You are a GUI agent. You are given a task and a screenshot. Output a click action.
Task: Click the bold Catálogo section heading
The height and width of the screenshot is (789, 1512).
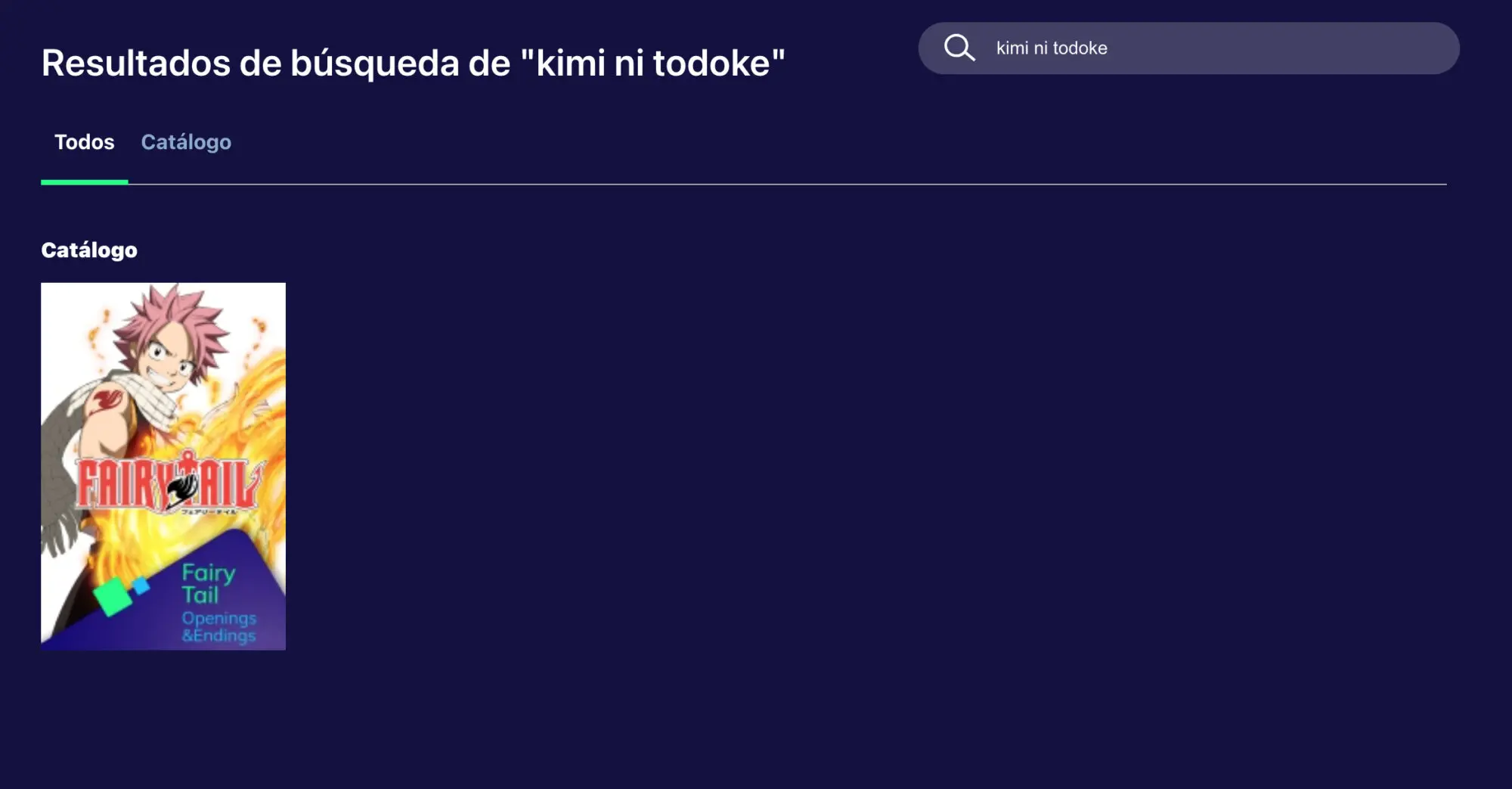coord(89,250)
